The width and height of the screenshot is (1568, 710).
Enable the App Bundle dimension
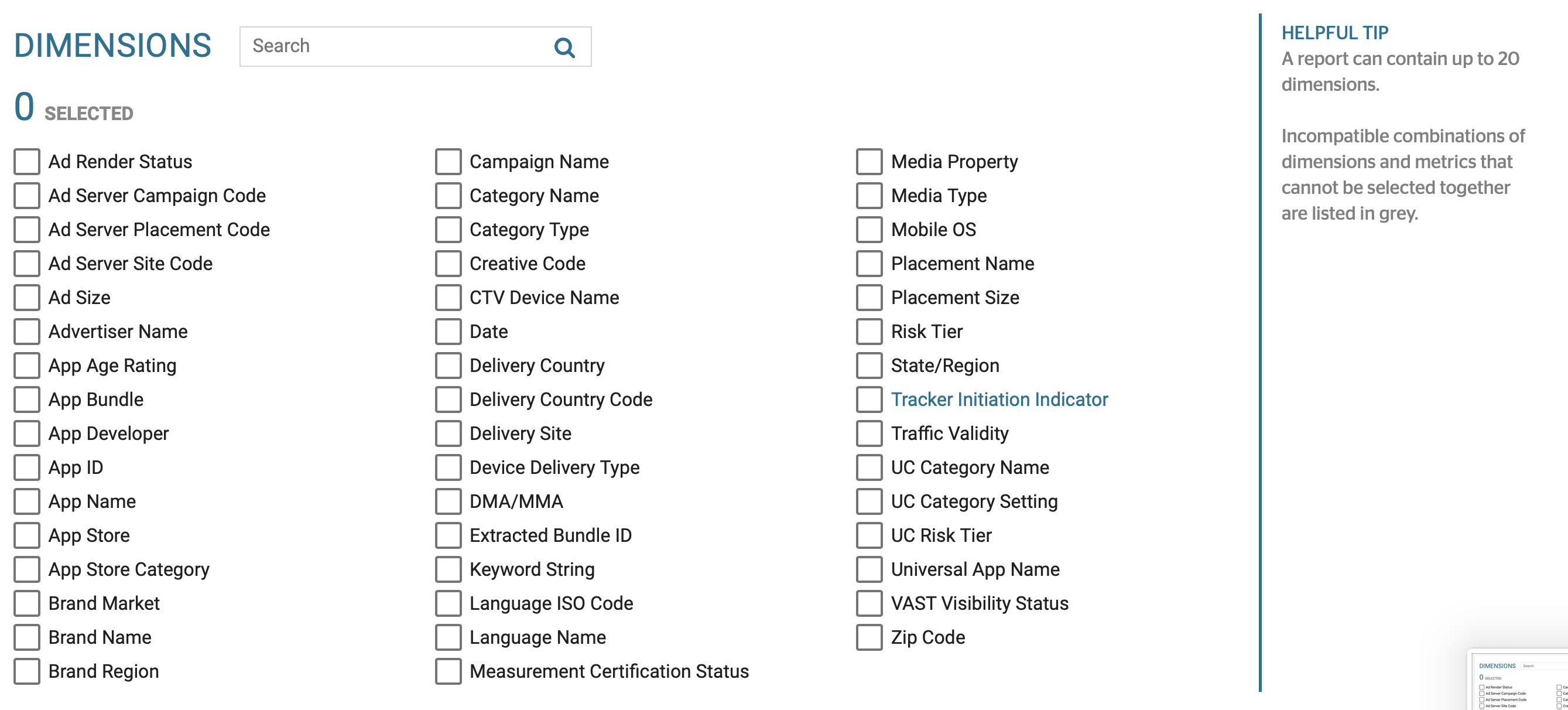click(x=27, y=400)
